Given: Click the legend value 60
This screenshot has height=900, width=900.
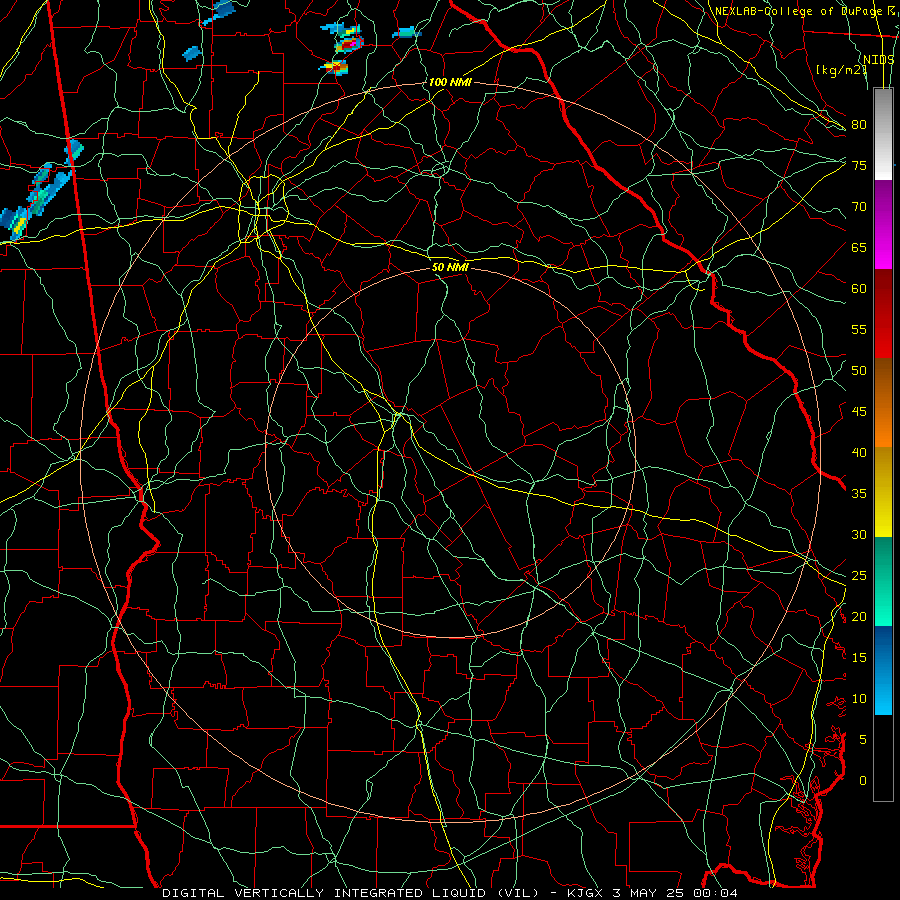Looking at the screenshot, I should click(x=859, y=289).
